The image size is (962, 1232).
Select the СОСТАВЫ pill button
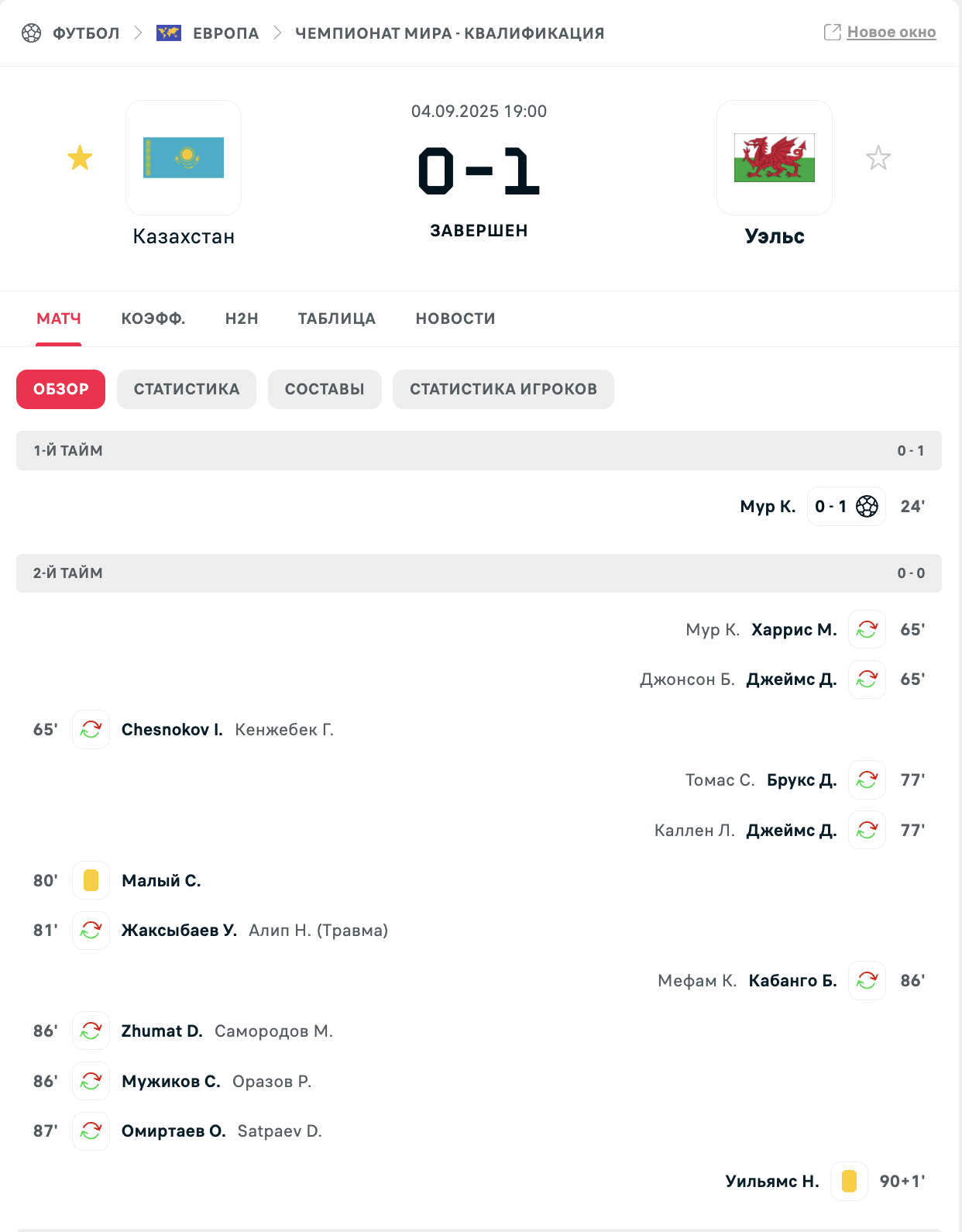click(325, 389)
